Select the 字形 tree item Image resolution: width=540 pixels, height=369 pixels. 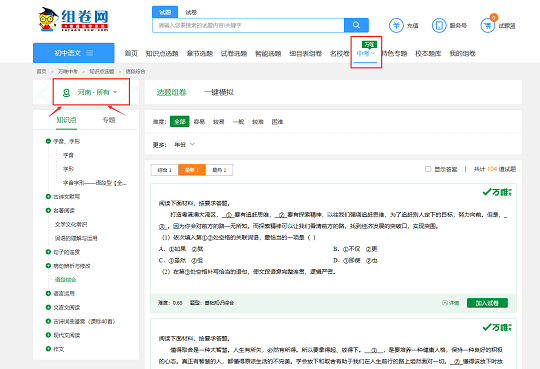click(x=68, y=169)
